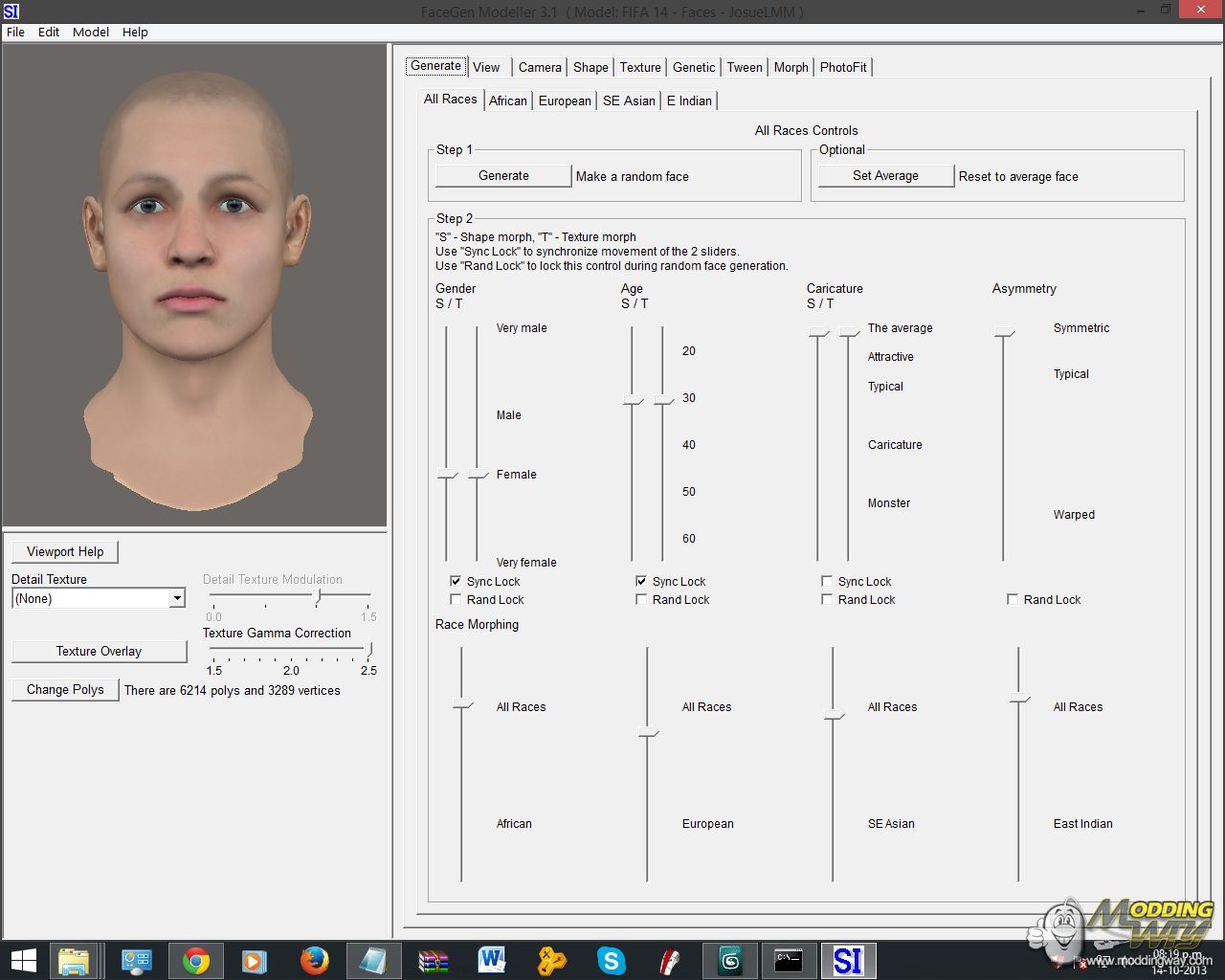Open Google Chrome from the taskbar
The image size is (1225, 980).
click(x=196, y=960)
